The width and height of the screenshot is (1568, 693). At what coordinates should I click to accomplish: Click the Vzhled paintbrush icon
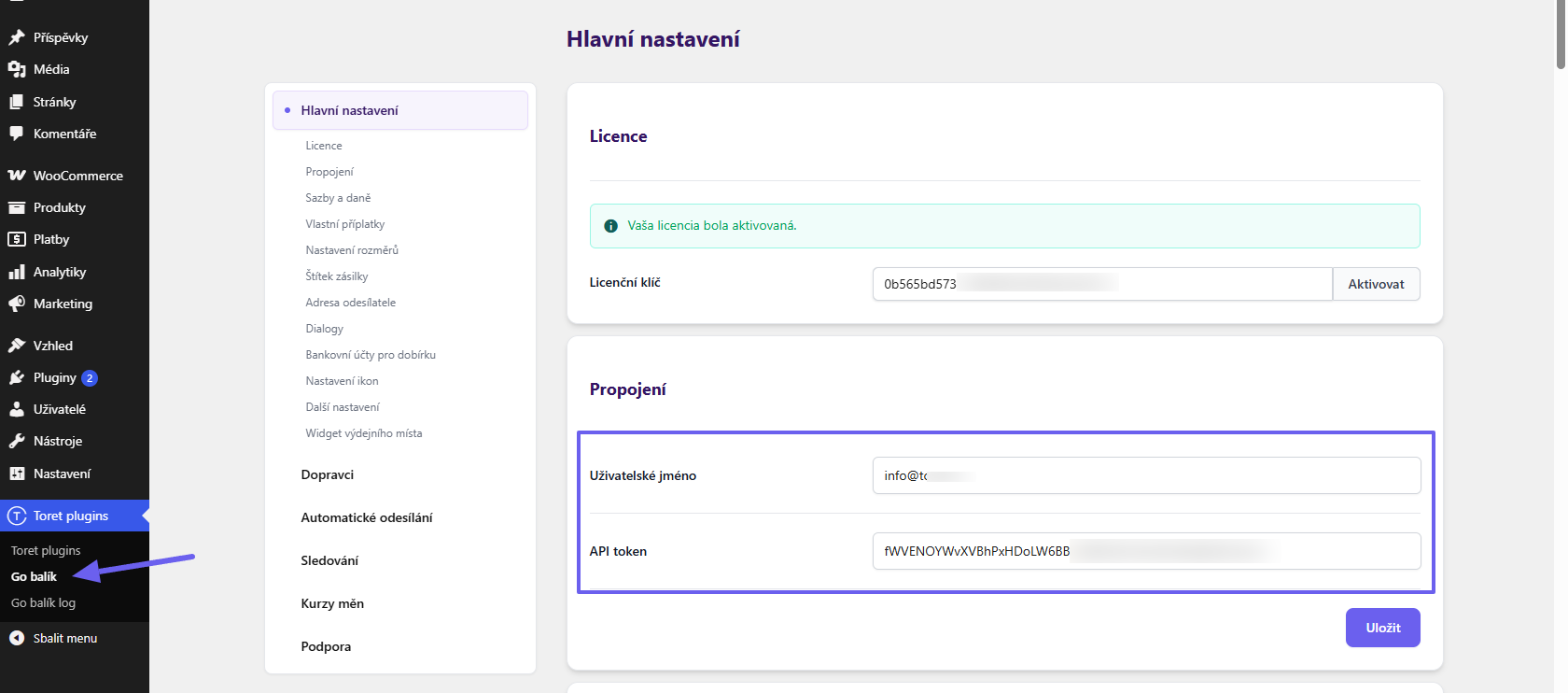[17, 346]
